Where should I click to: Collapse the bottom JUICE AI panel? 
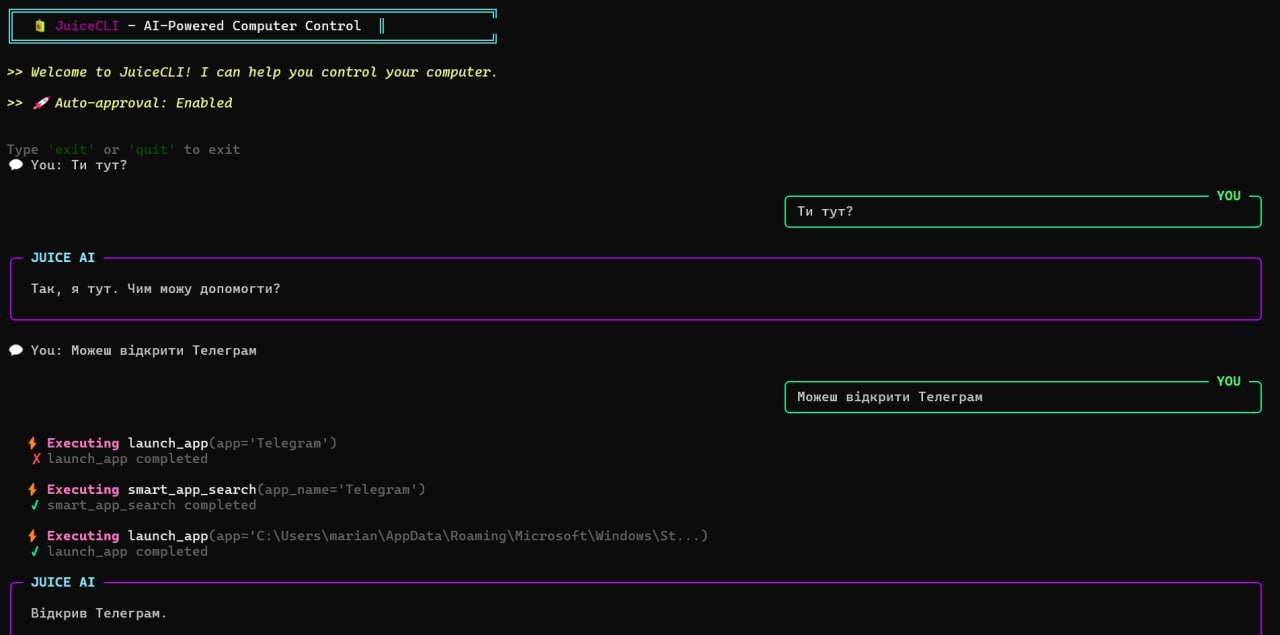[x=62, y=581]
